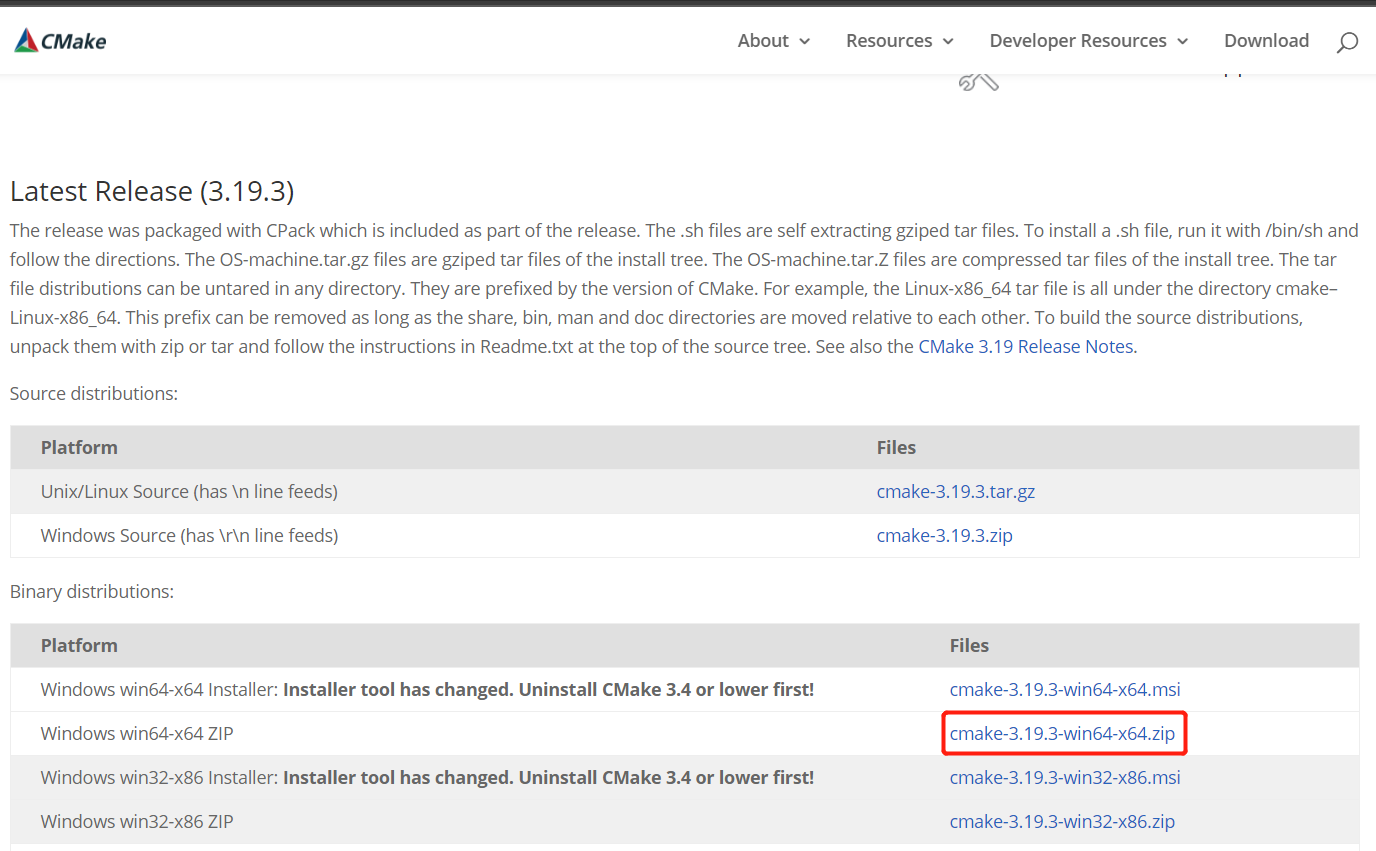Screen dimensions: 1376x851
Task: Click the Files header in source table
Action: click(x=896, y=448)
